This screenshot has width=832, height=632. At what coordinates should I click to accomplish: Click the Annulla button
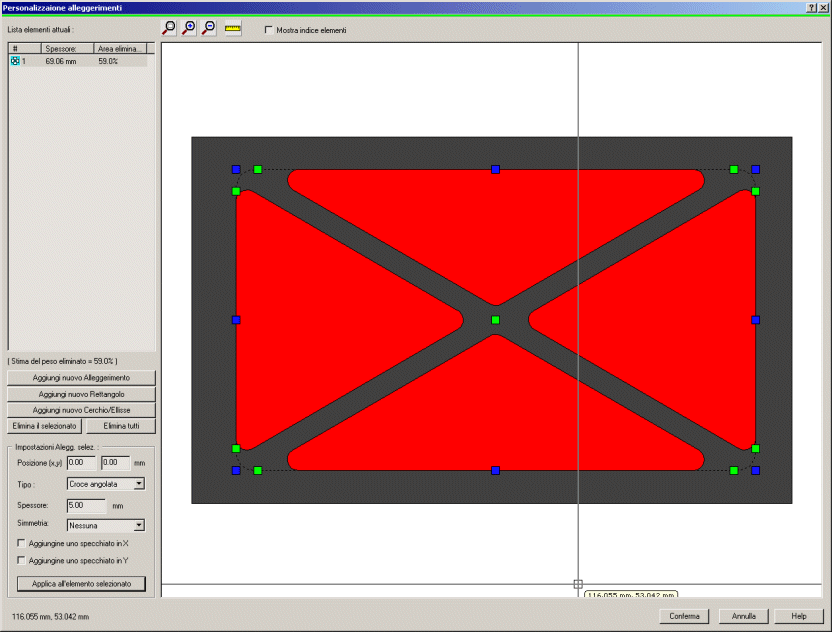click(x=743, y=616)
